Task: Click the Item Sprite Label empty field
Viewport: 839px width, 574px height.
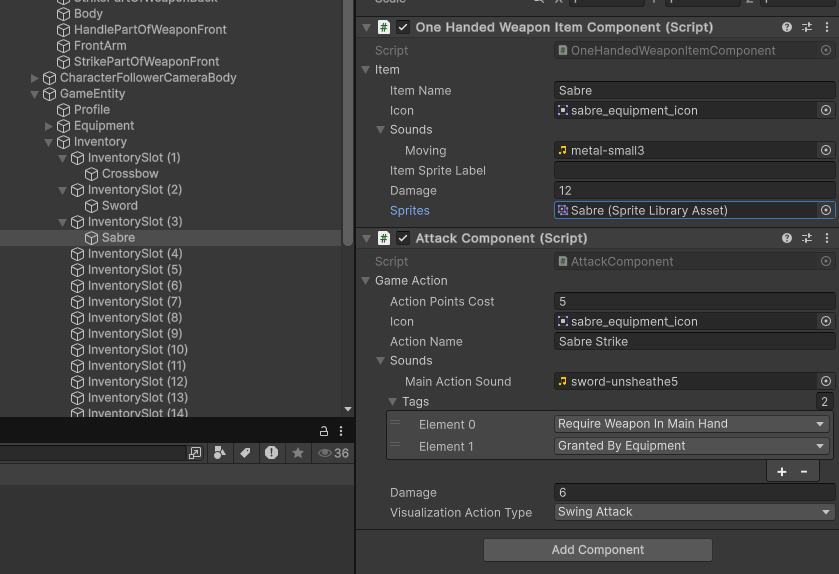Action: coord(695,170)
